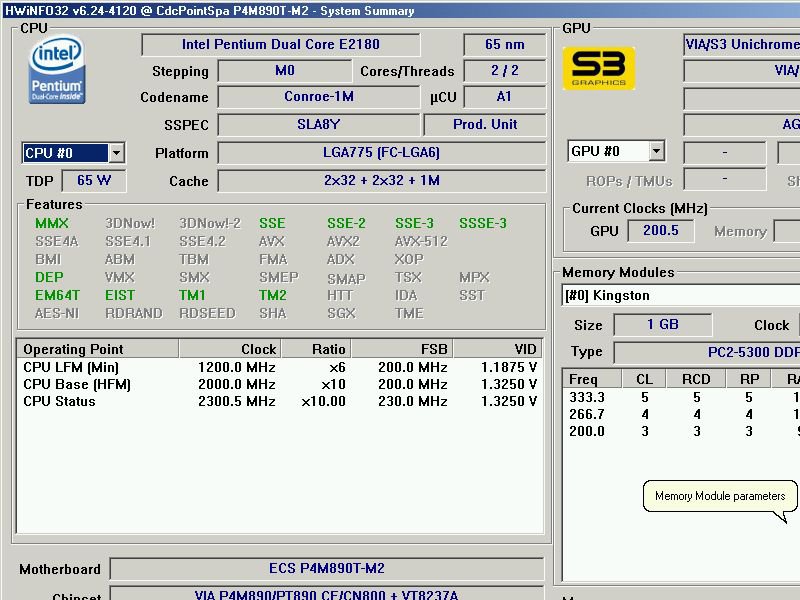Viewport: 800px width, 600px height.
Task: Click the Clock column header in CPU table
Action: pos(230,349)
